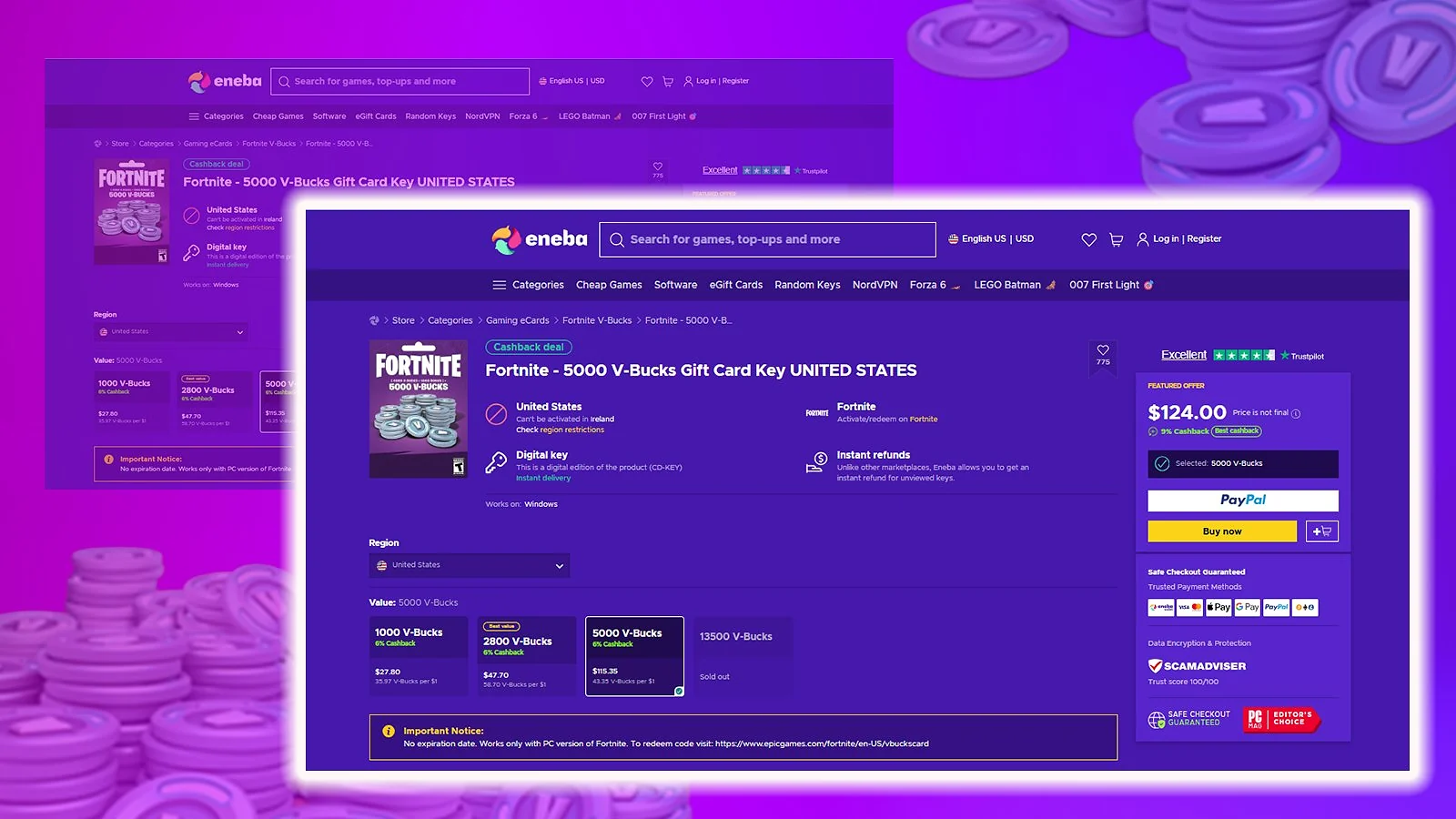Open Categories in the navigation bar
This screenshot has width=1456, height=819.
pyautogui.click(x=538, y=285)
